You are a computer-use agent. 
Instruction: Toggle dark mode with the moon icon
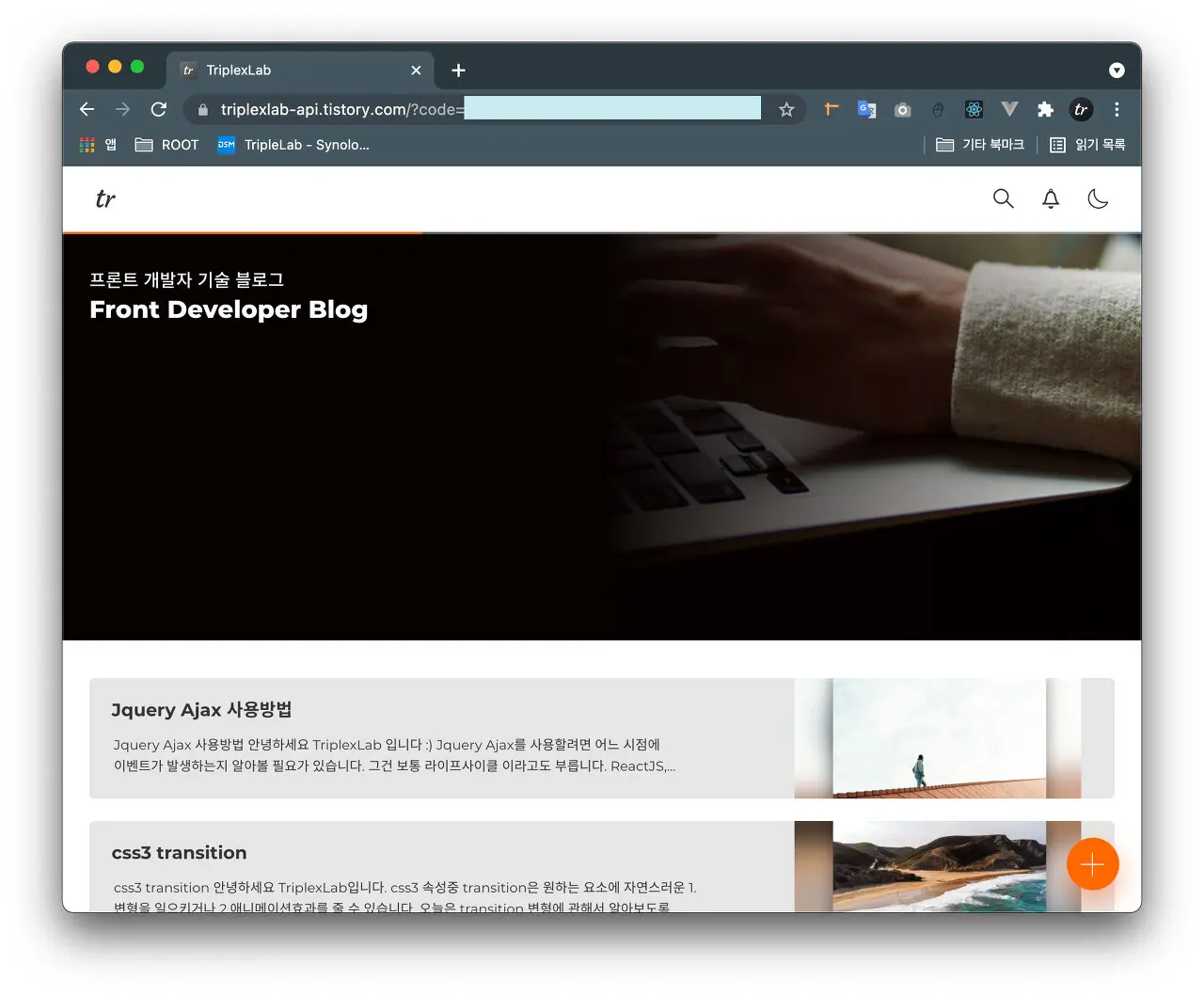coord(1098,198)
